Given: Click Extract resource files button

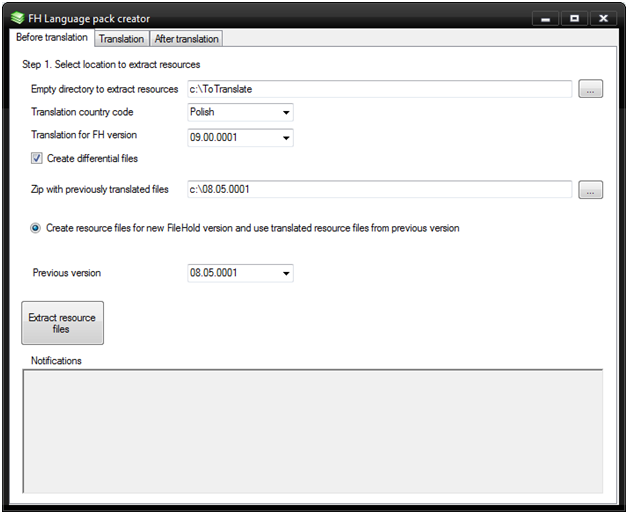Looking at the screenshot, I should tap(62, 323).
